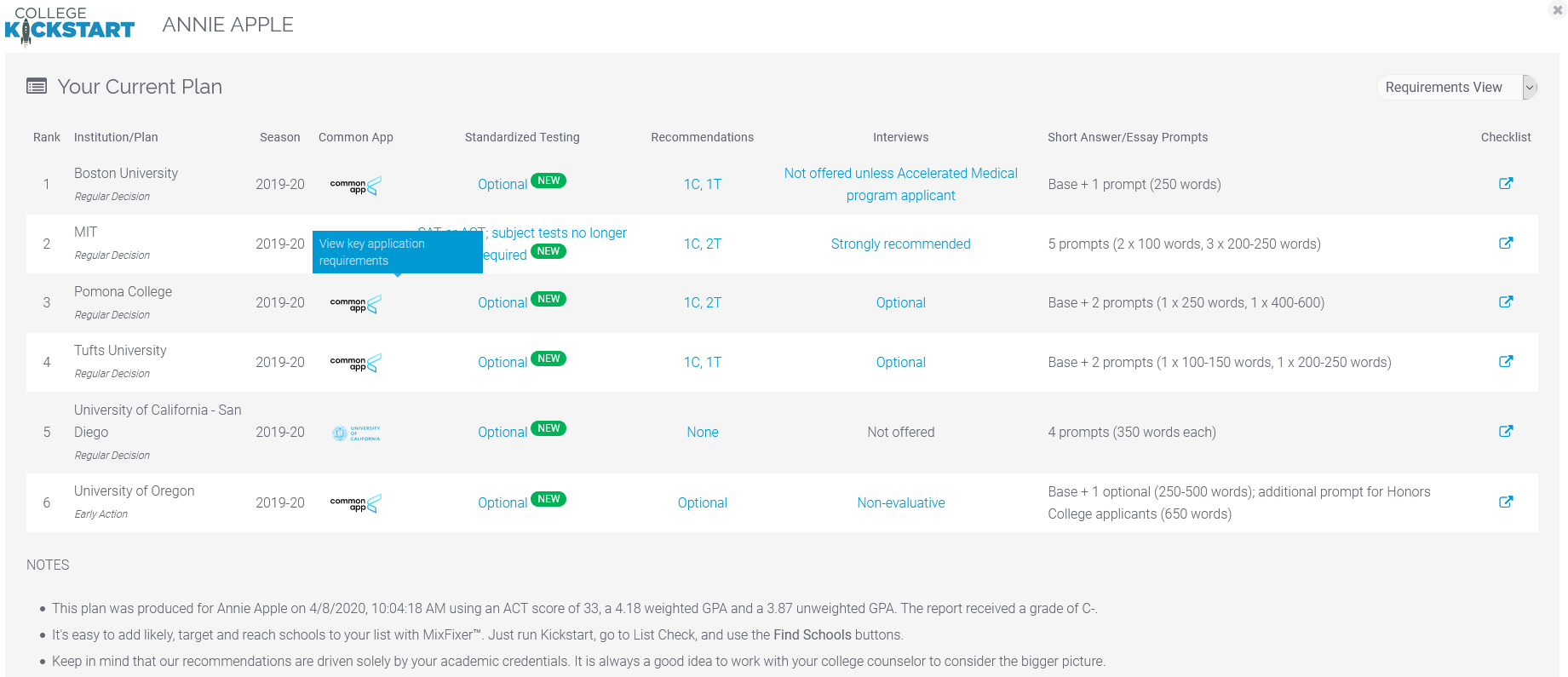This screenshot has height=677, width=1568.
Task: Click University of California application logo
Action: pos(355,433)
